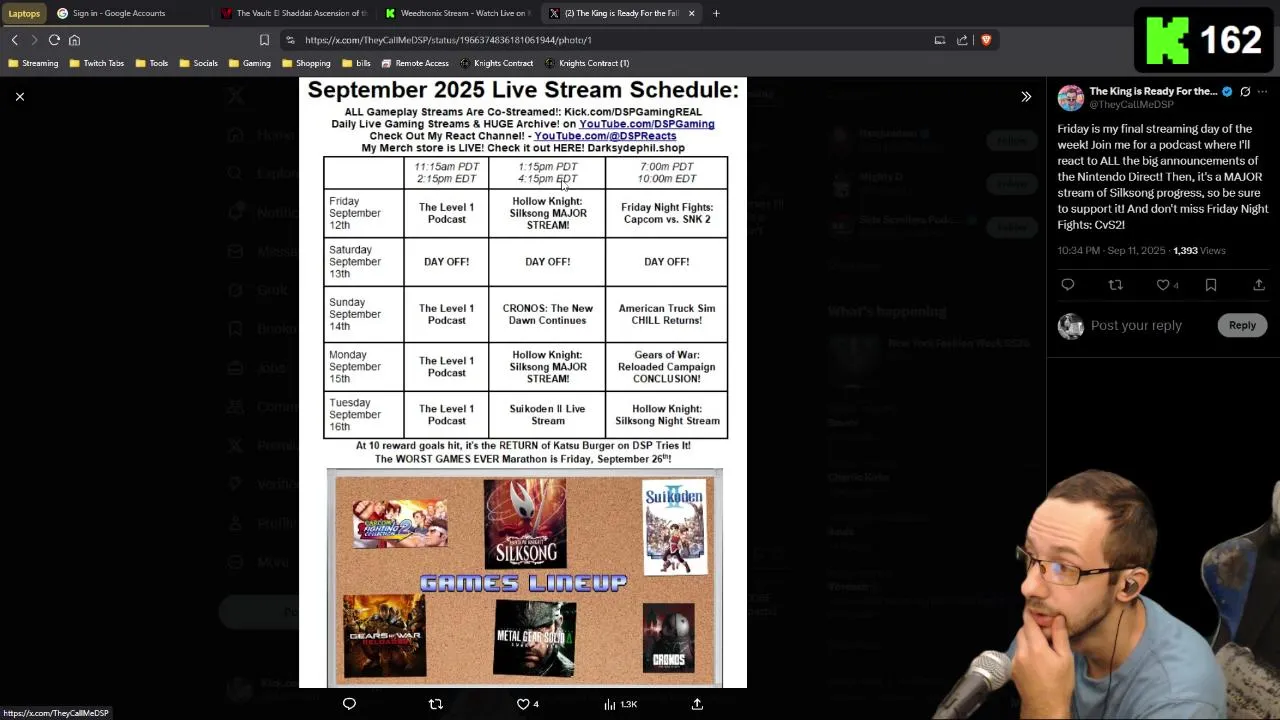1280x720 pixels.
Task: Open the tweet author's profile avatar
Action: click(x=1071, y=97)
